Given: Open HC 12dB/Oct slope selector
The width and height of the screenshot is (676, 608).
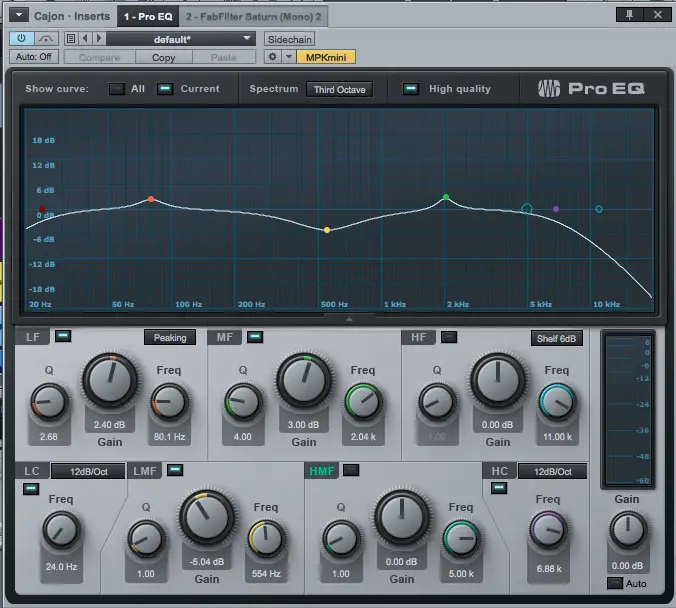Looking at the screenshot, I should [552, 471].
